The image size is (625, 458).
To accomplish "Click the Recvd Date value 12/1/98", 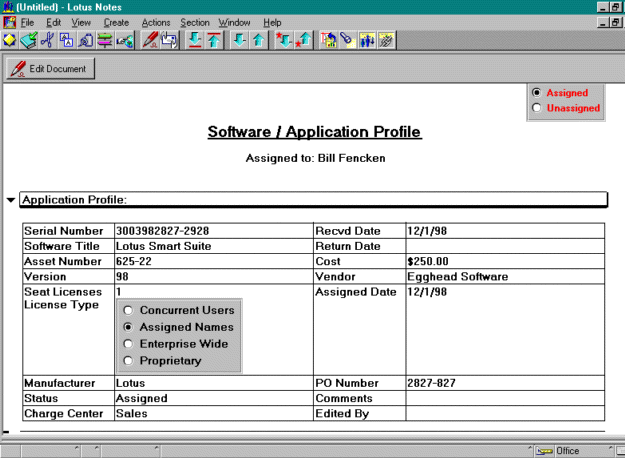I will [x=427, y=231].
